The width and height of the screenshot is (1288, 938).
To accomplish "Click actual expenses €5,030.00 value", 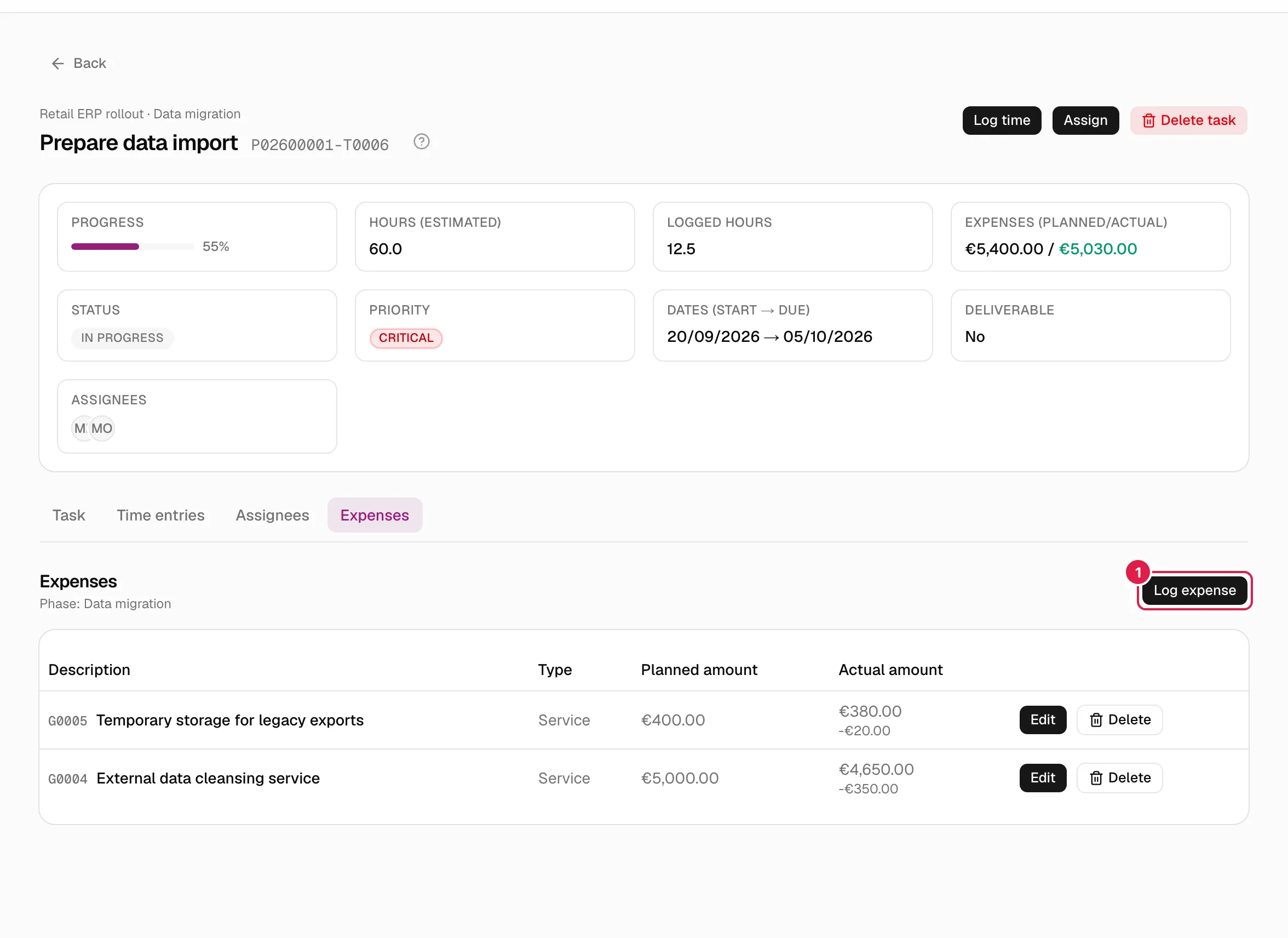I will [1098, 249].
